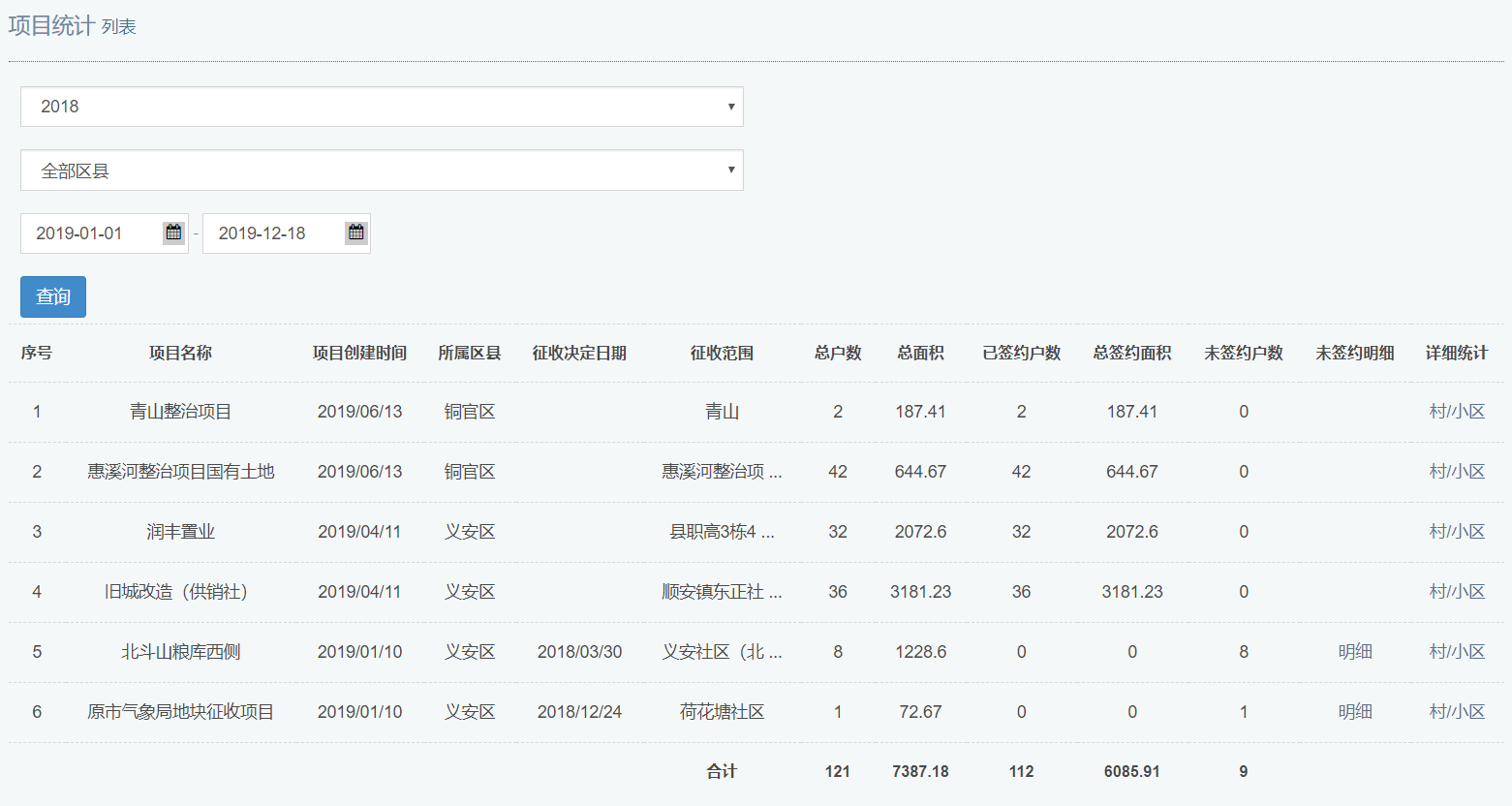
Task: Click the 查询 search button
Action: (x=53, y=296)
